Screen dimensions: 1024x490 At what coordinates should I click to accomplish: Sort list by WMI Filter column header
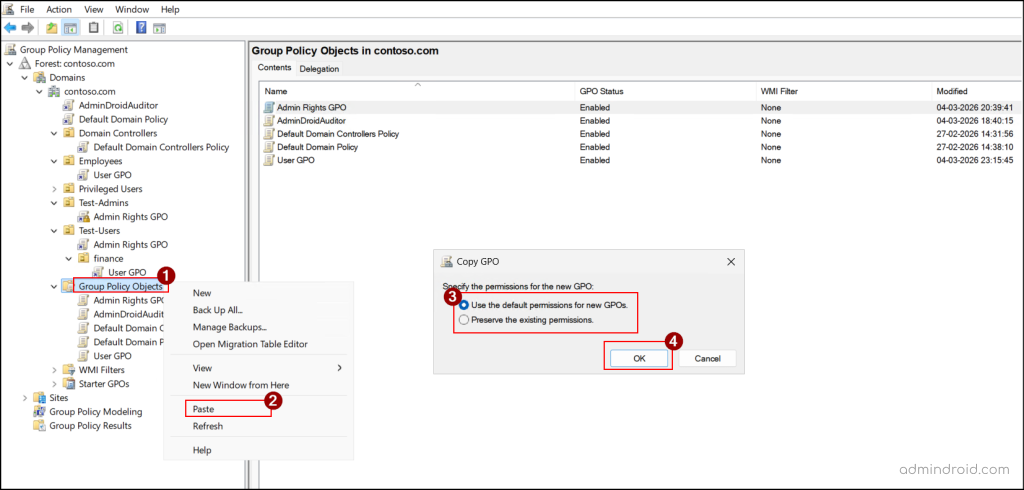[x=844, y=91]
